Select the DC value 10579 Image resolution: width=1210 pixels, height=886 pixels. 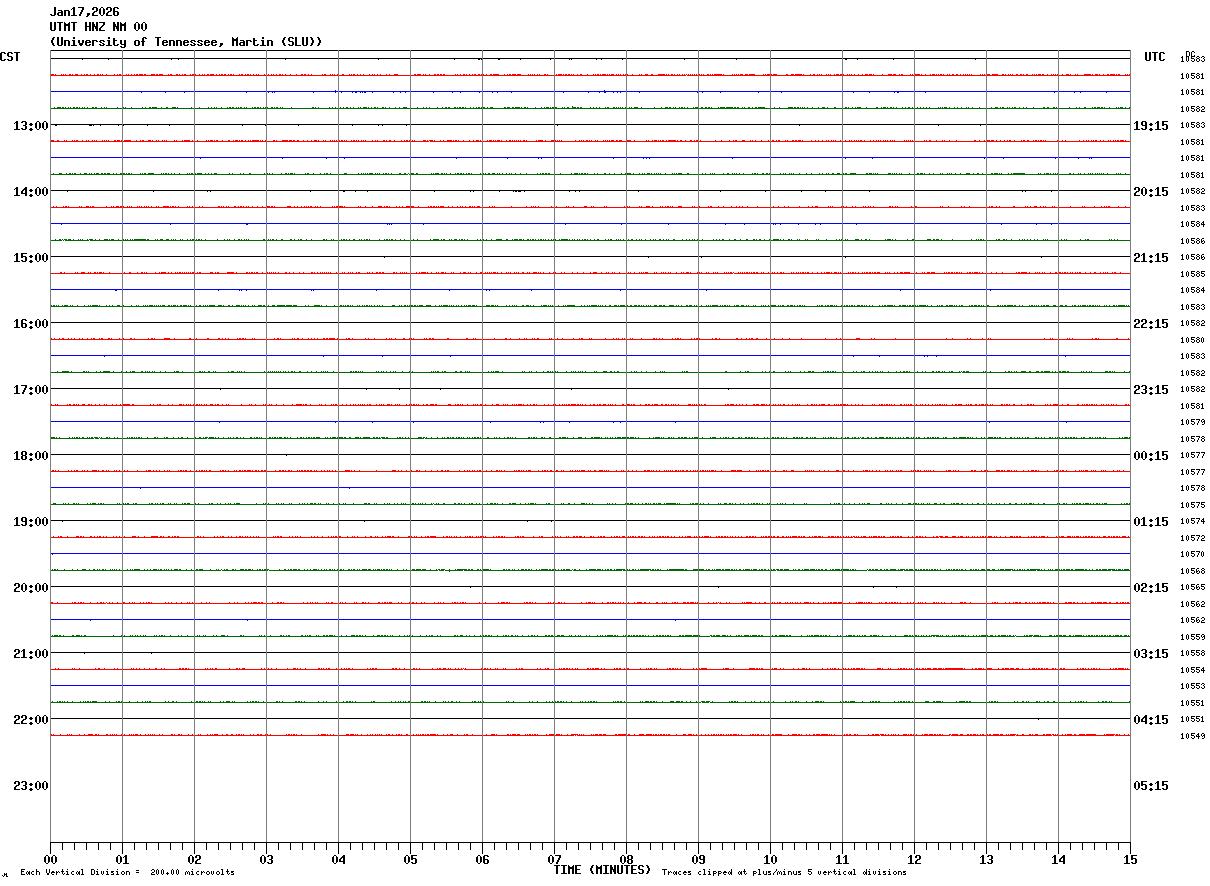tap(1192, 422)
